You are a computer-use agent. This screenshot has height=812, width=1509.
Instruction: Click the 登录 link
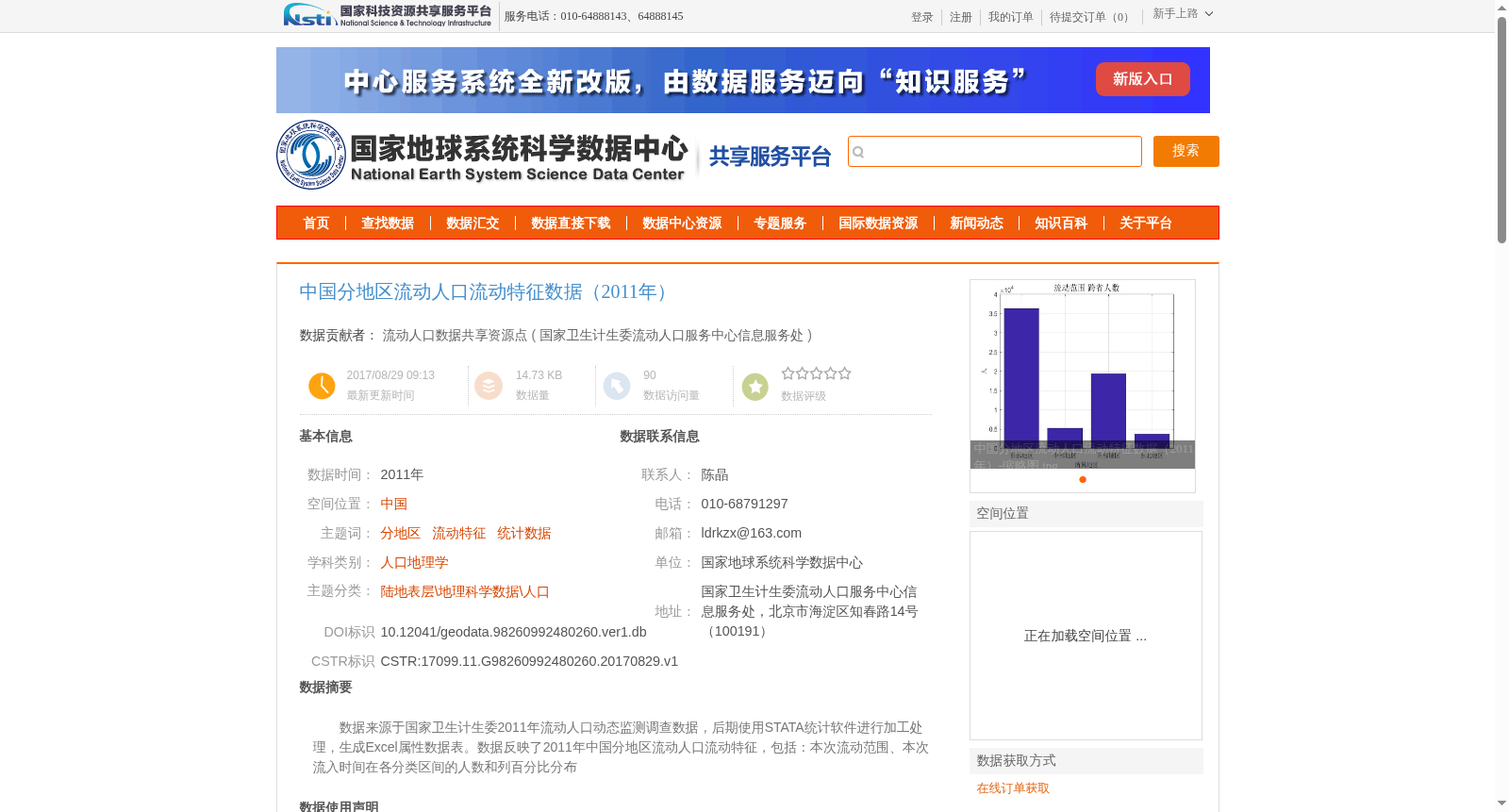[x=921, y=17]
